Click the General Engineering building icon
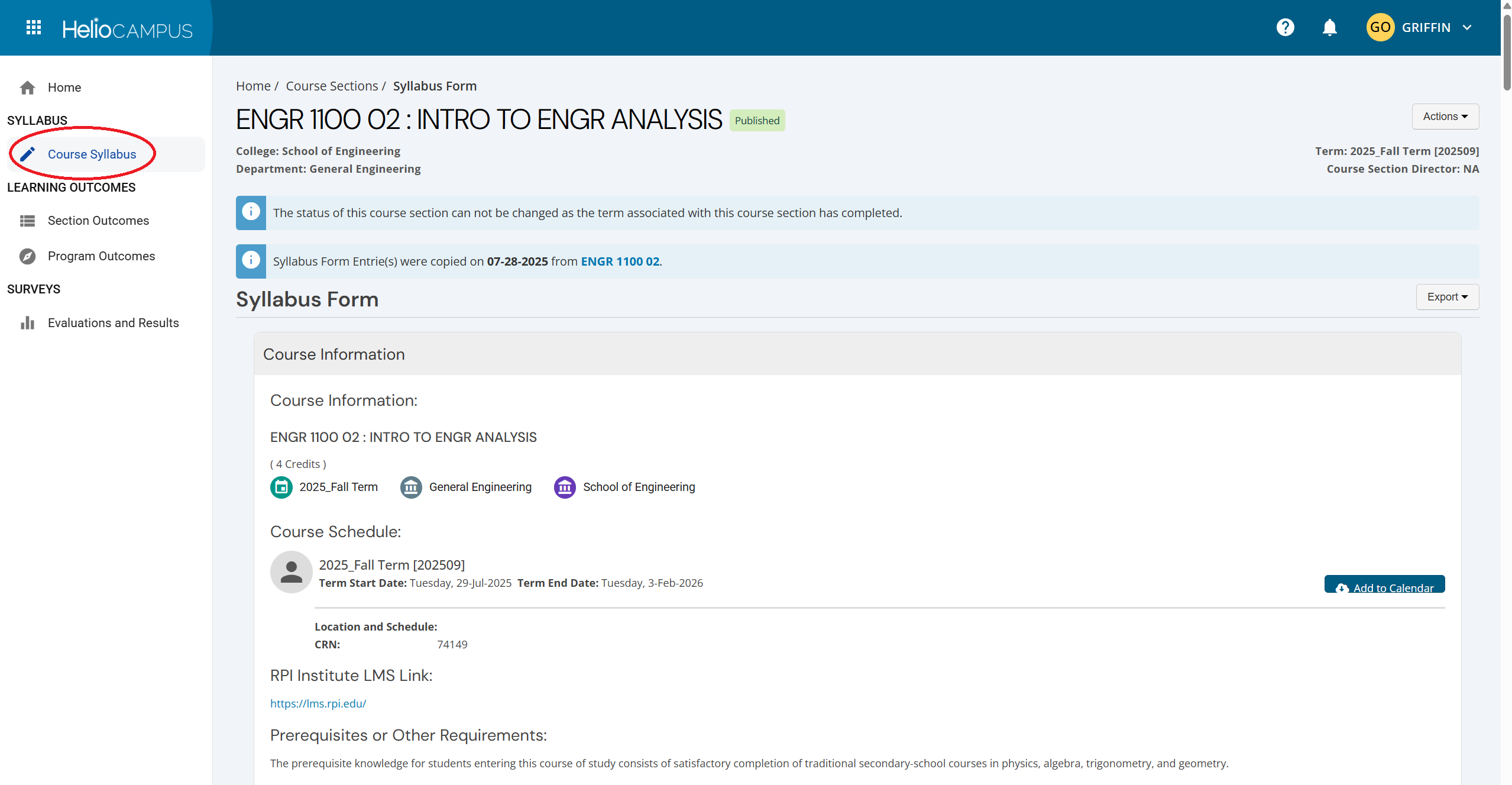The width and height of the screenshot is (1512, 785). point(411,487)
